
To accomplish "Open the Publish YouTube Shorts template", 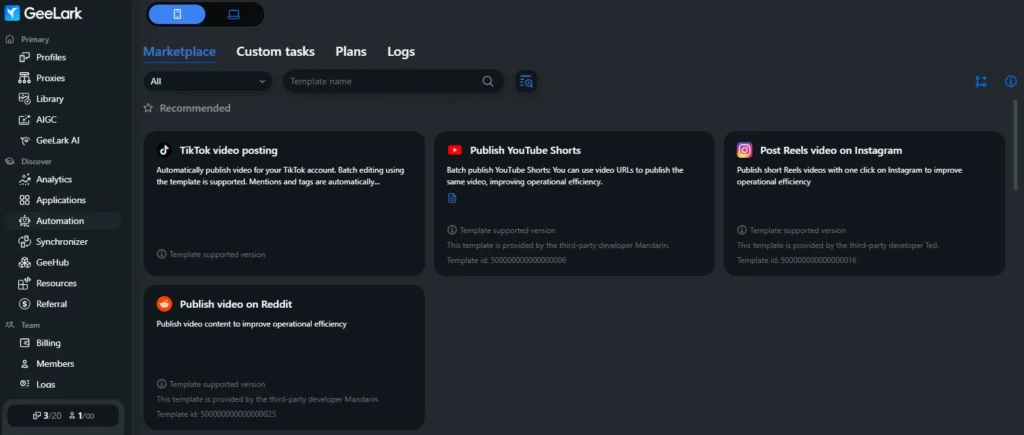I will click(574, 203).
